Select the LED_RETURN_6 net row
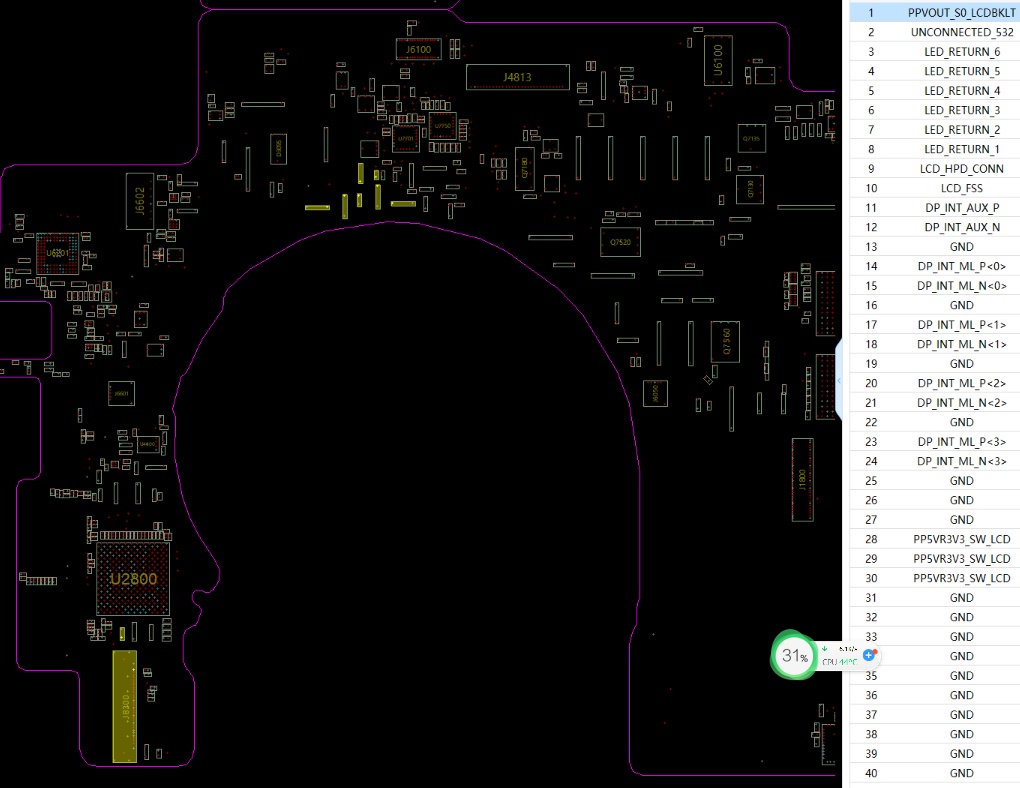 click(934, 52)
